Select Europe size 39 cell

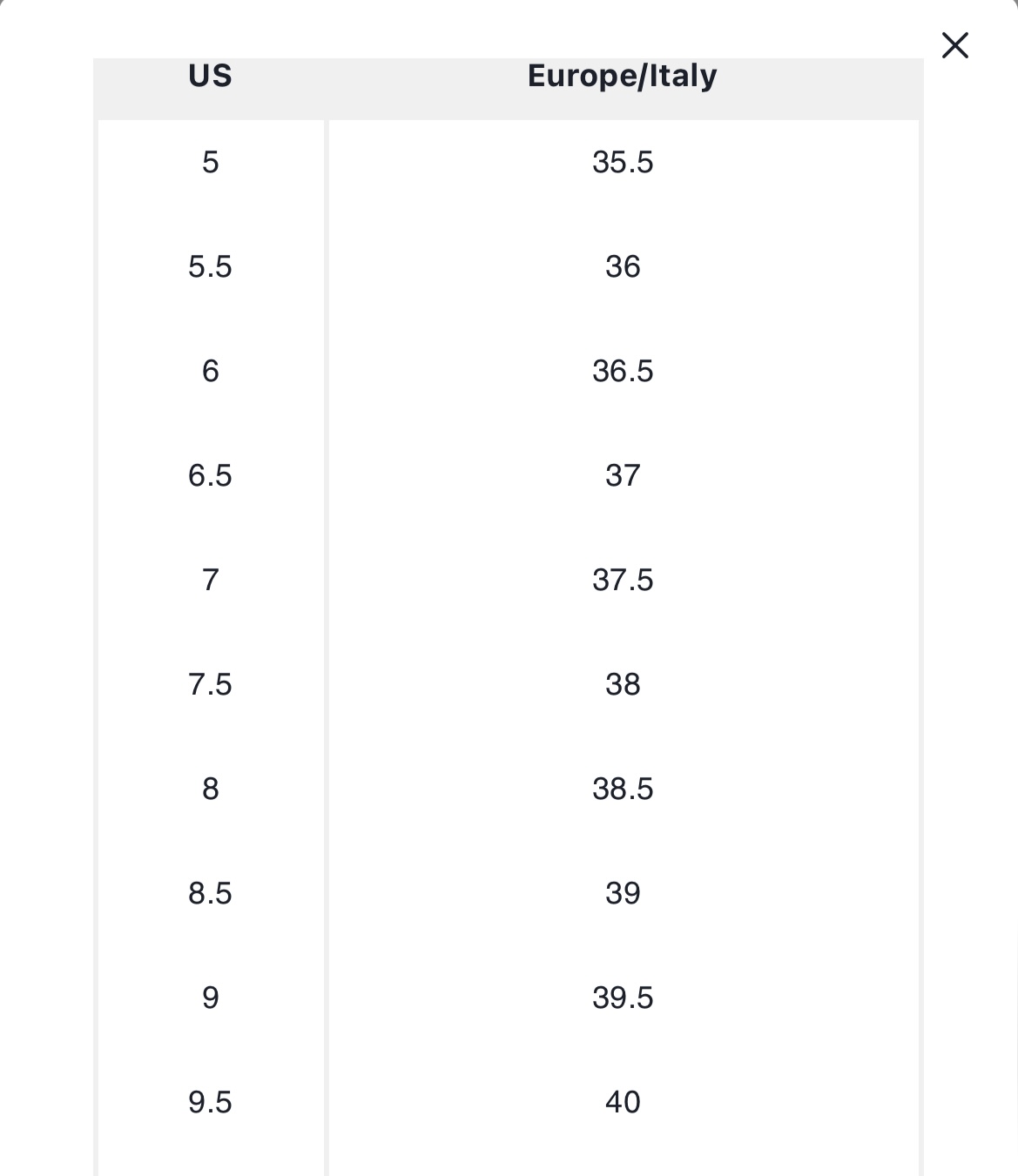click(x=624, y=893)
